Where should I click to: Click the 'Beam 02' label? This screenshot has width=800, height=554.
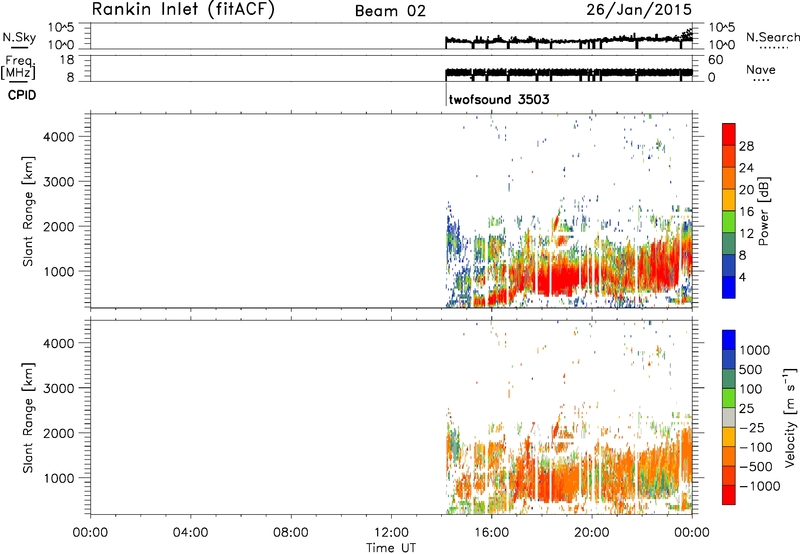tap(390, 11)
